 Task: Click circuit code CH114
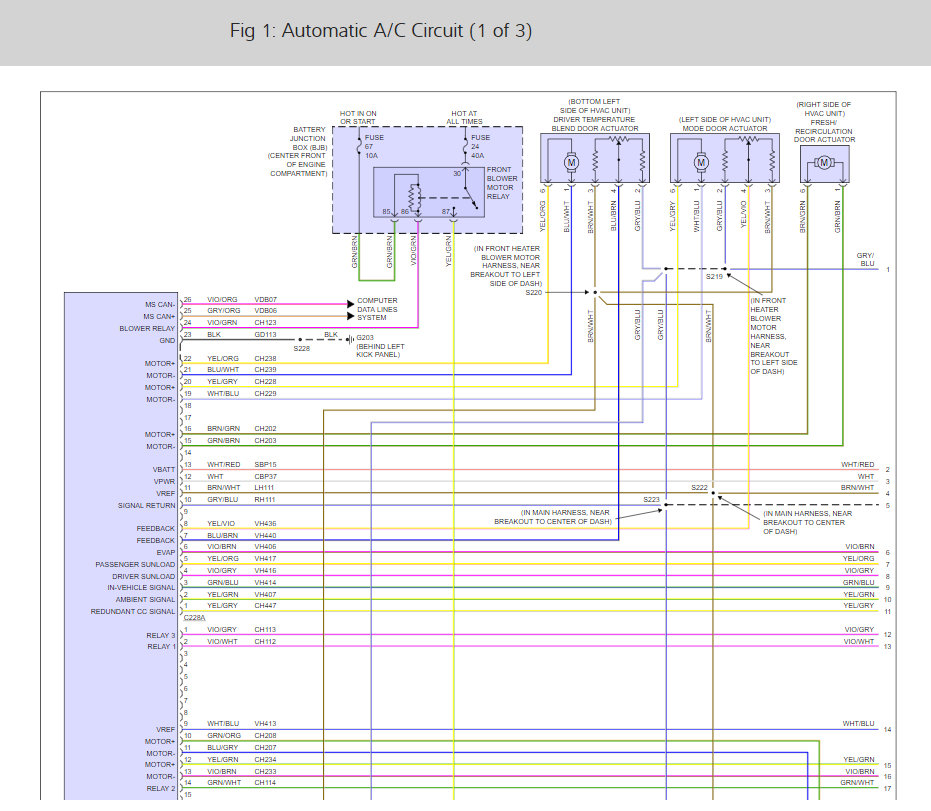pyautogui.click(x=265, y=783)
